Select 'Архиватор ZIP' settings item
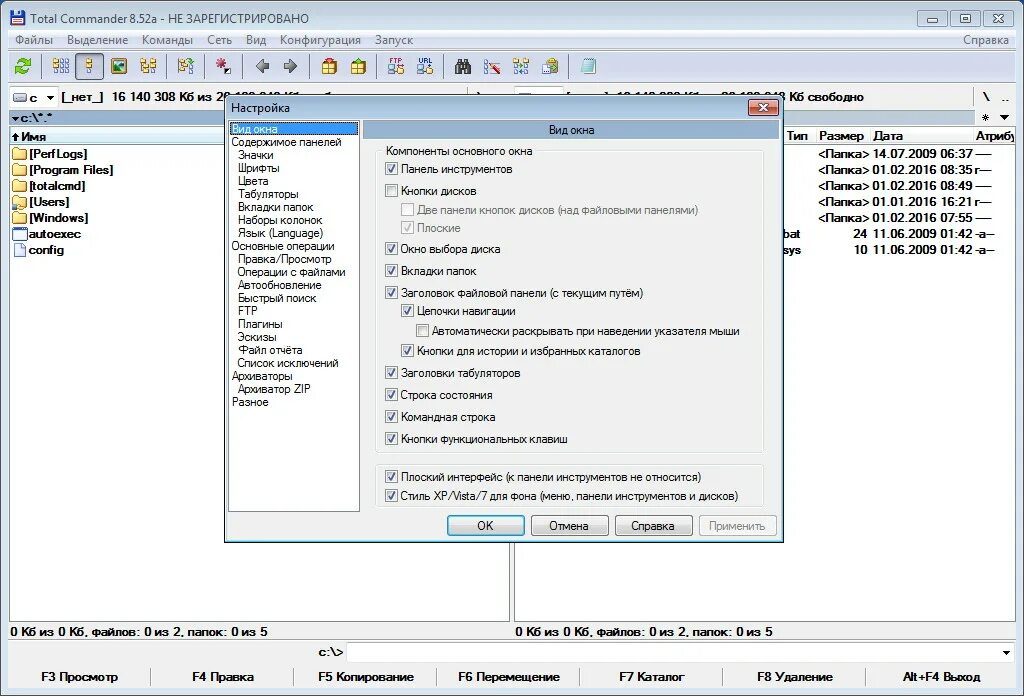Screen dimensions: 1024x696 [274, 388]
